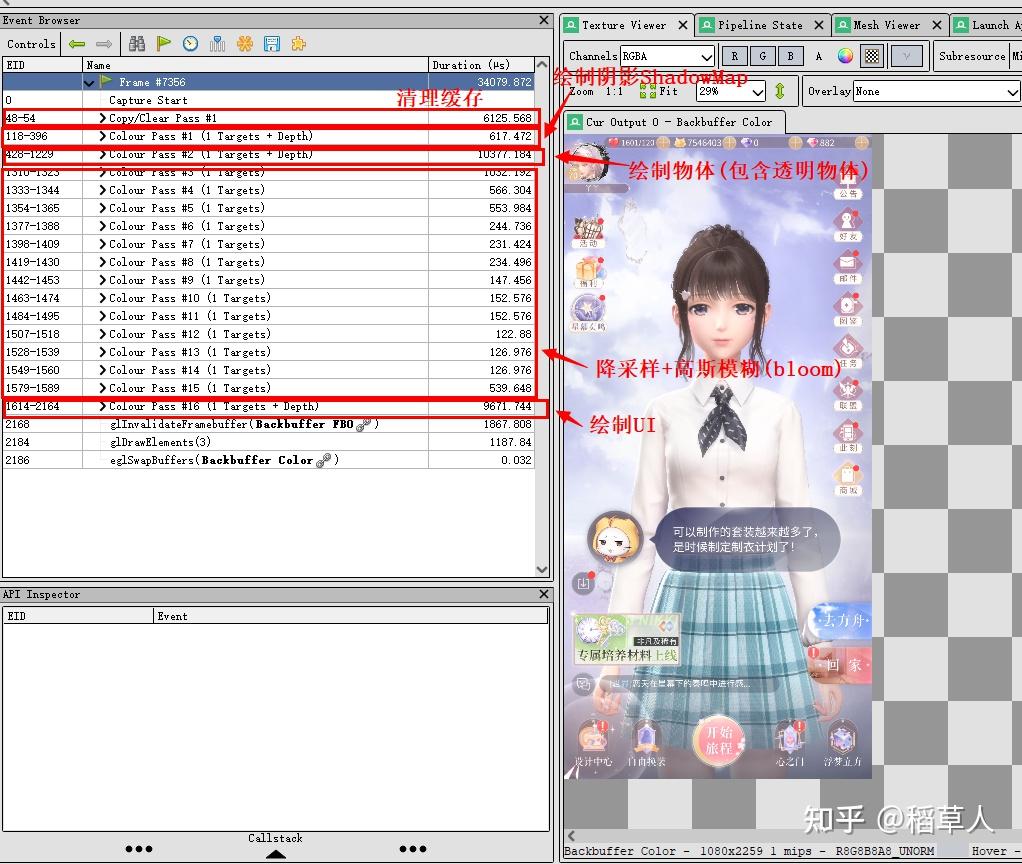
Task: Click the left scroll arrow below the texture view
Action: coord(572,835)
